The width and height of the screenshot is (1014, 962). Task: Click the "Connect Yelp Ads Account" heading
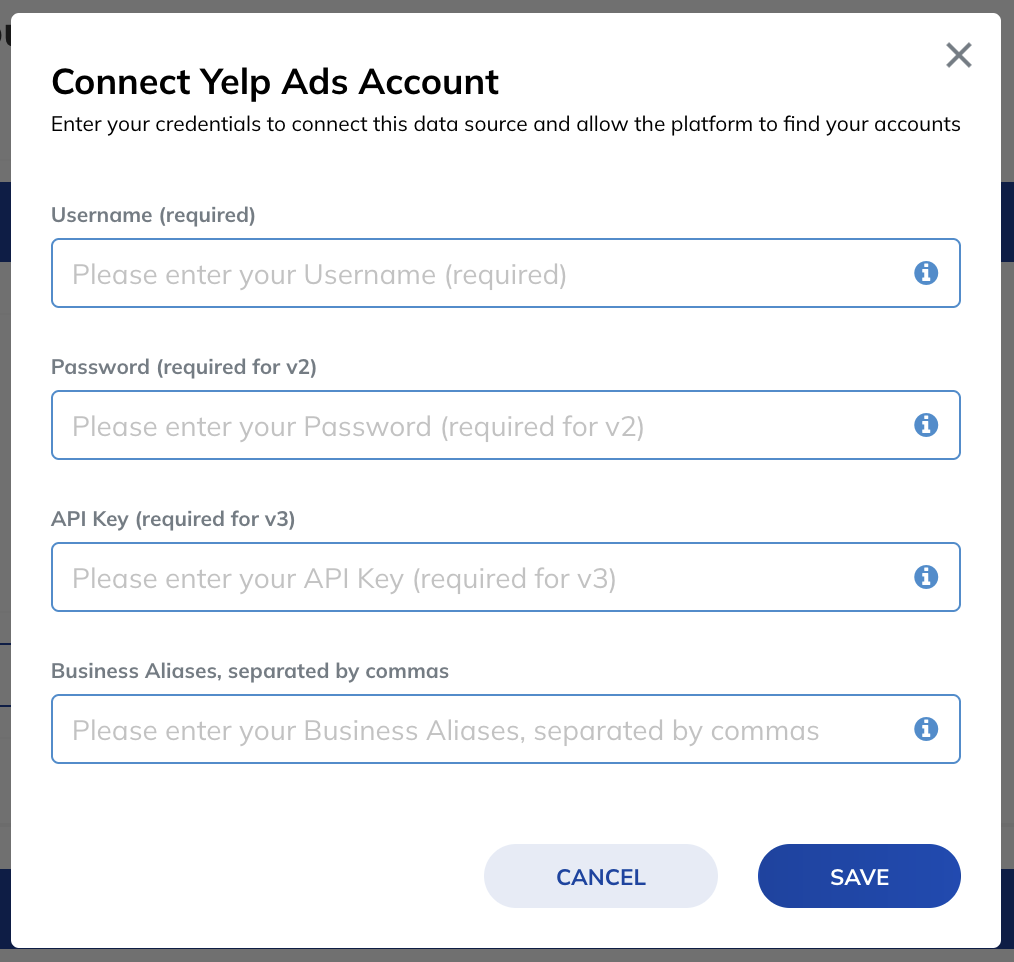tap(275, 81)
